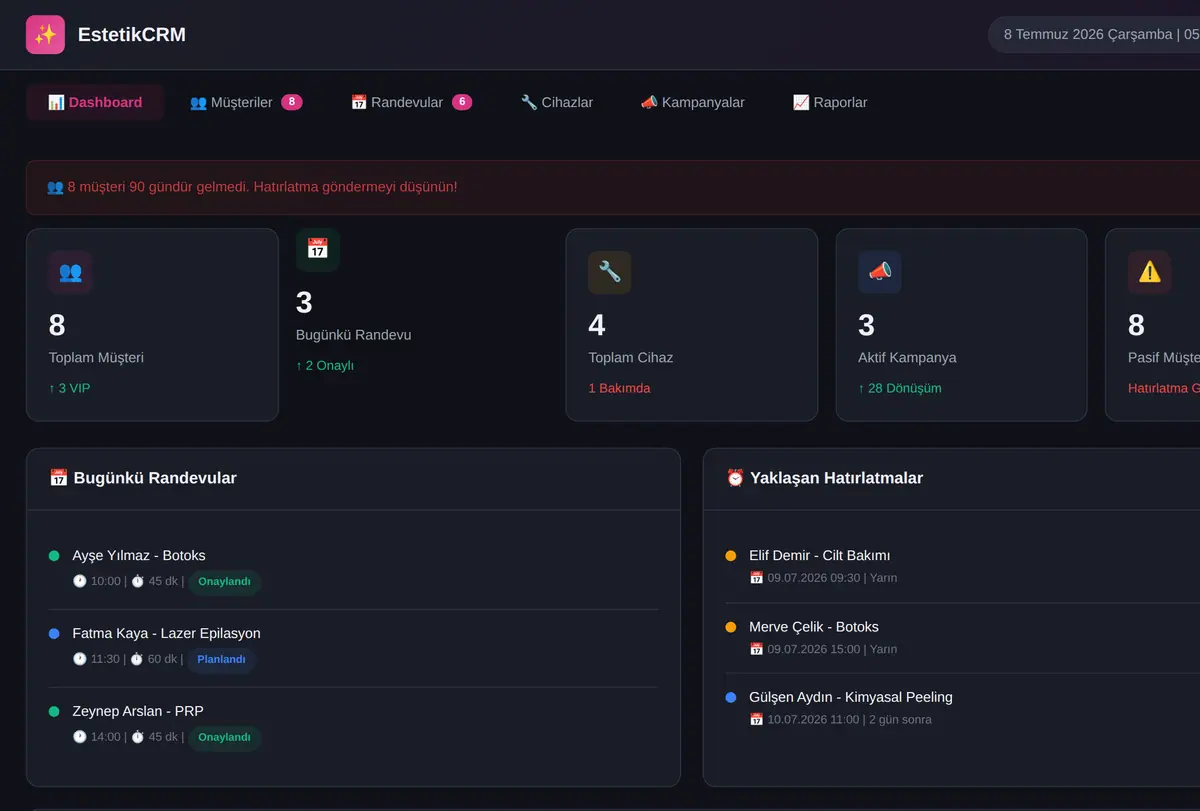This screenshot has width=1200, height=811.
Task: Click the Onaylandı badge for Zeynep Arslan
Action: click(224, 738)
